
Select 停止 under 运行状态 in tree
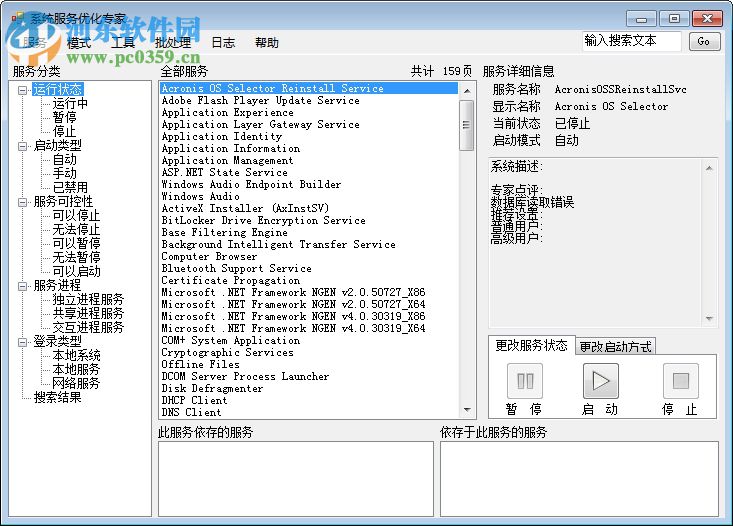click(x=65, y=131)
